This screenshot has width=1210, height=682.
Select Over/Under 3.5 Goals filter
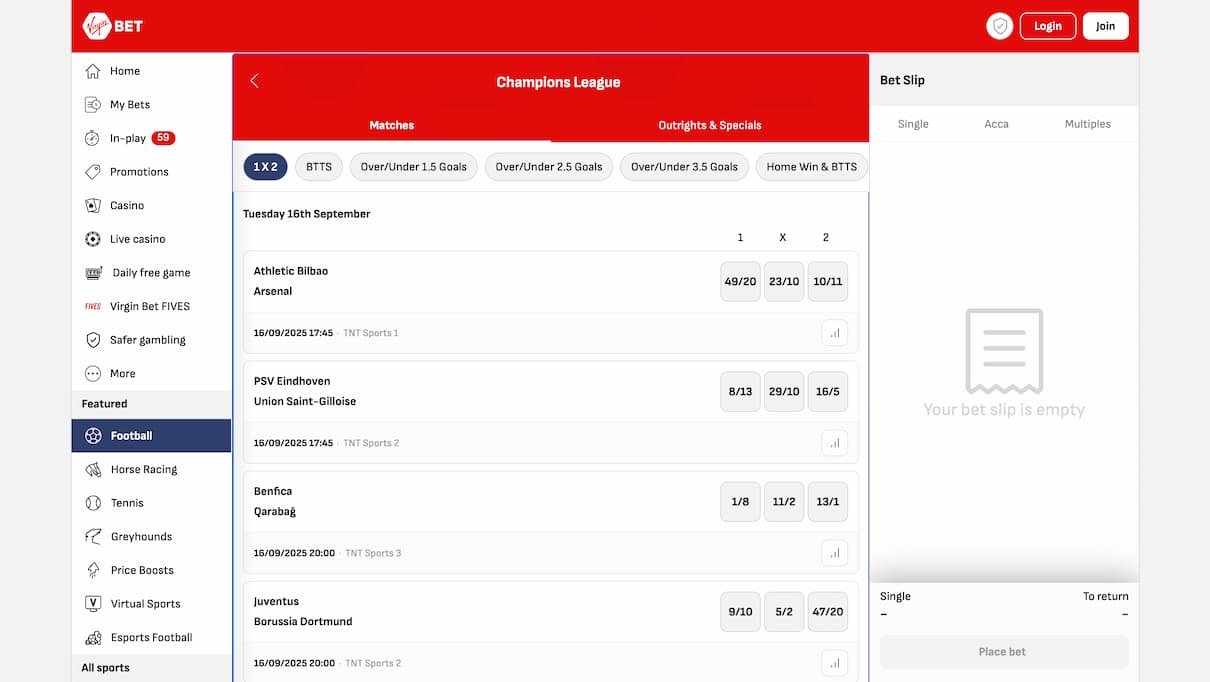684,167
